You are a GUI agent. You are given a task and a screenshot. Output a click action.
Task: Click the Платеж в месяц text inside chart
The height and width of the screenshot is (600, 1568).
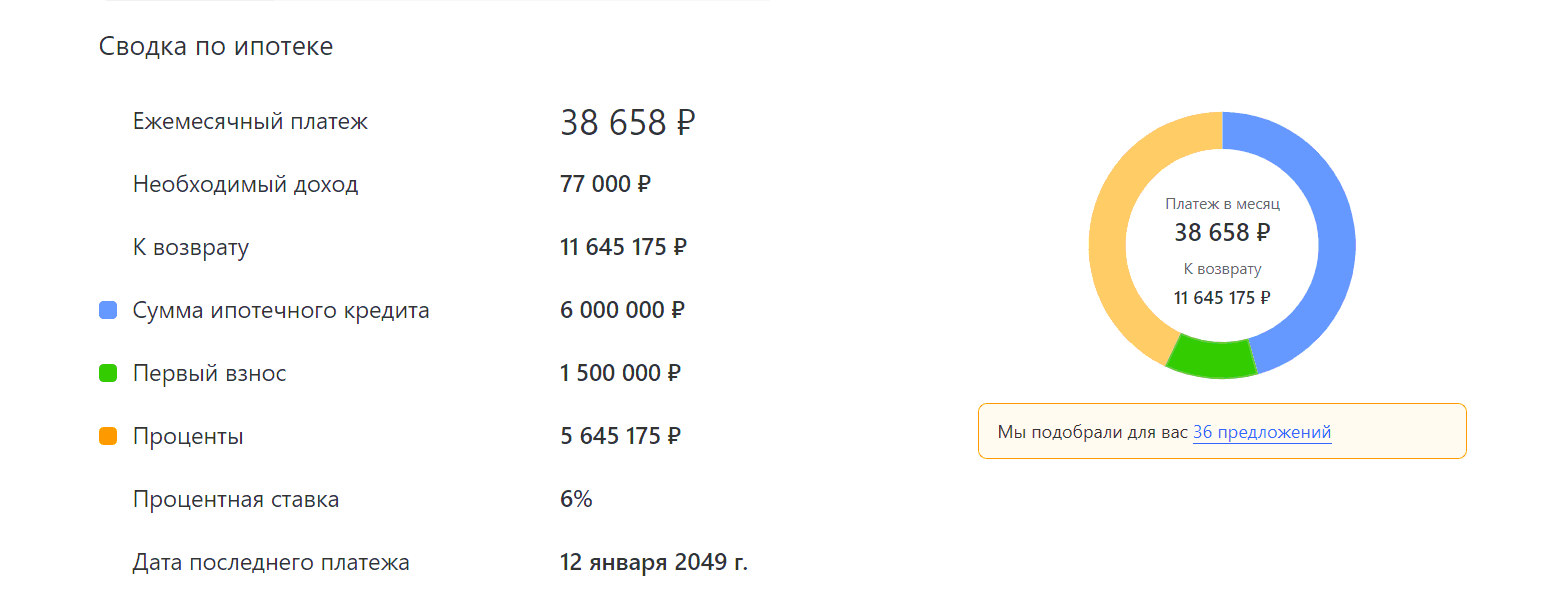click(1222, 203)
